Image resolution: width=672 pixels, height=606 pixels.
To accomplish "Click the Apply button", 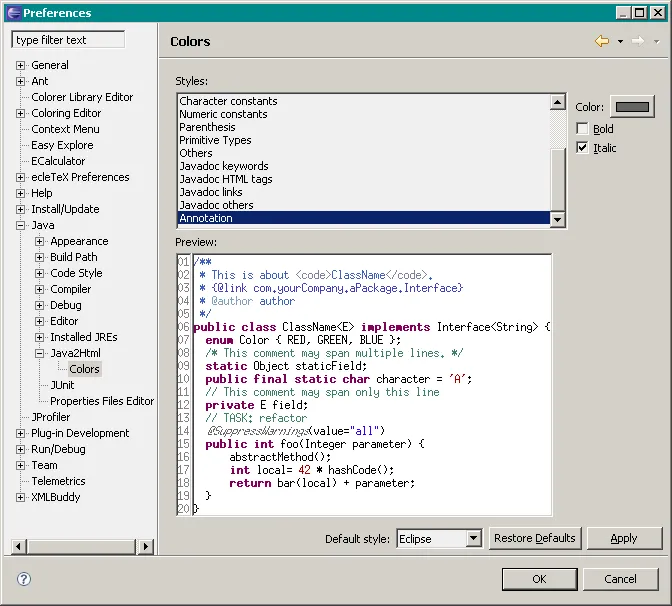I will point(624,538).
